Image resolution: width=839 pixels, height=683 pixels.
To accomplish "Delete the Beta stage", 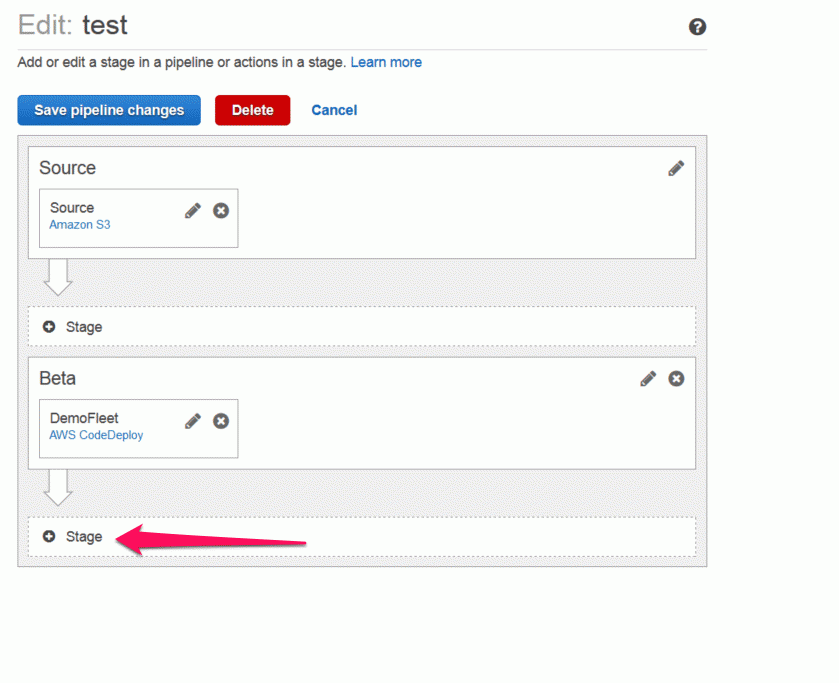I will click(x=676, y=378).
